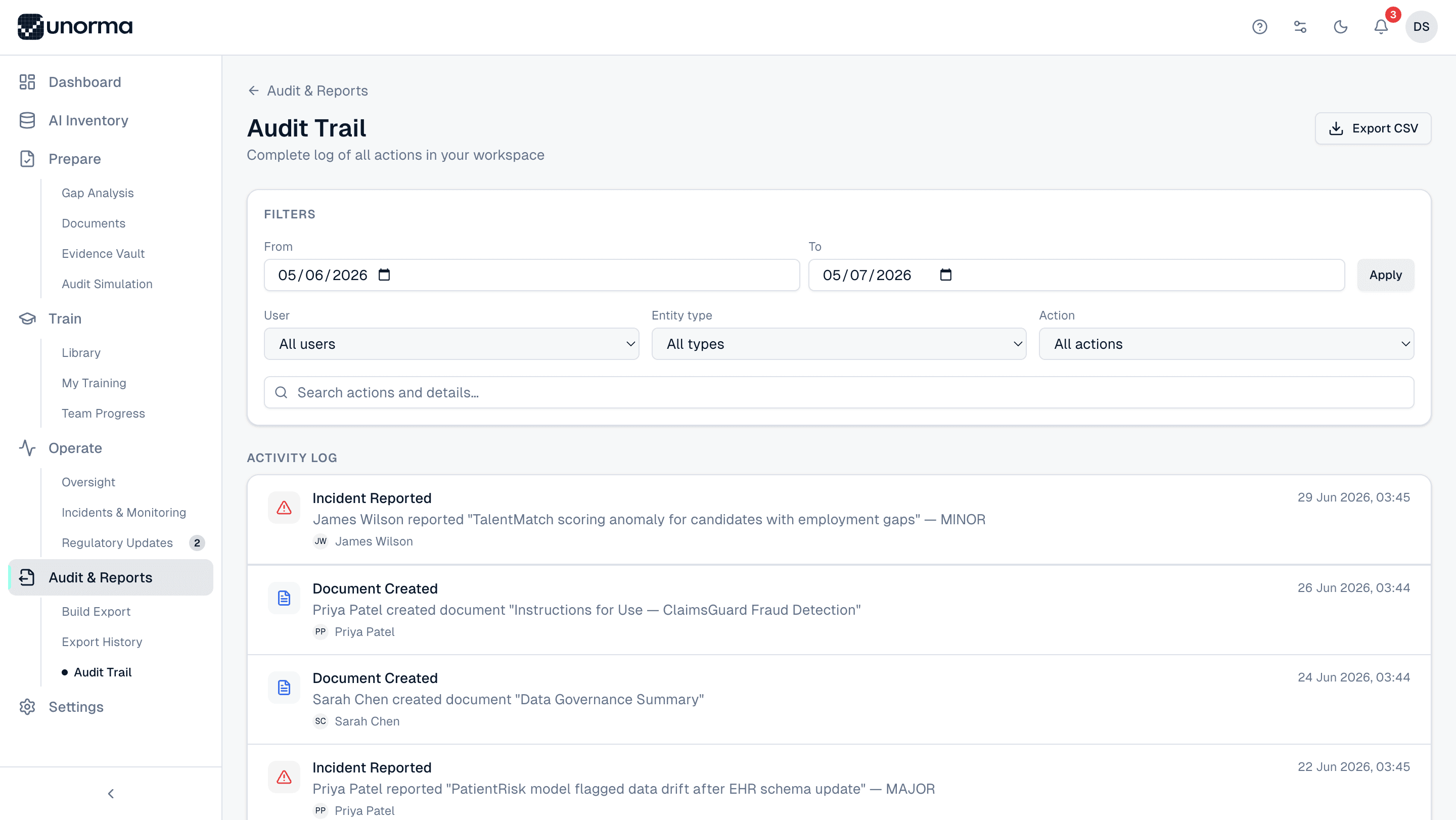Click the unorma logo
The width and height of the screenshot is (1456, 820).
point(75,27)
